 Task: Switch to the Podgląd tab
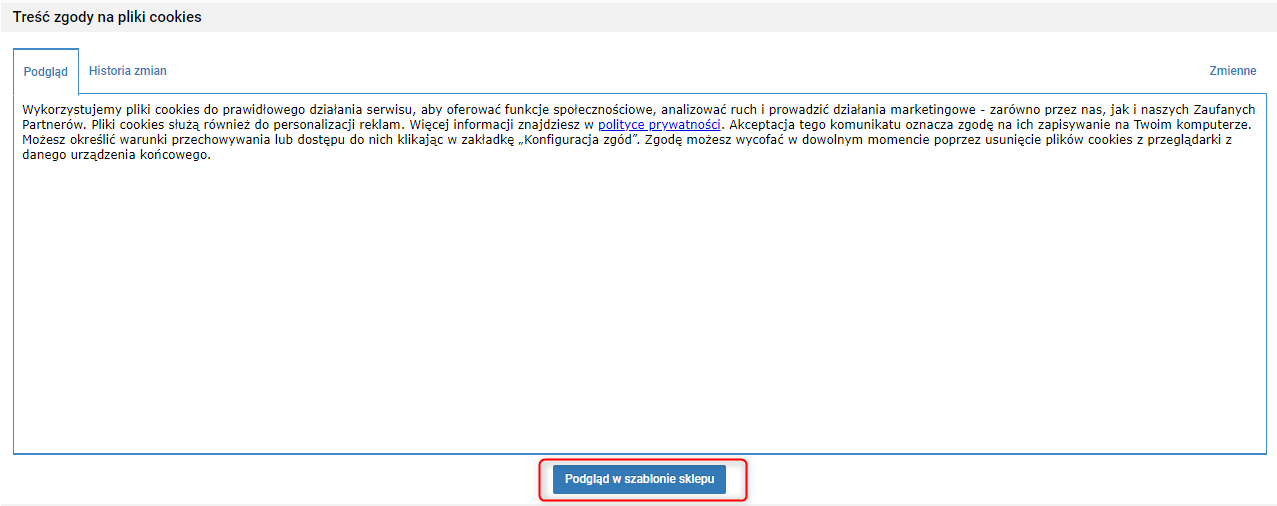pyautogui.click(x=46, y=72)
